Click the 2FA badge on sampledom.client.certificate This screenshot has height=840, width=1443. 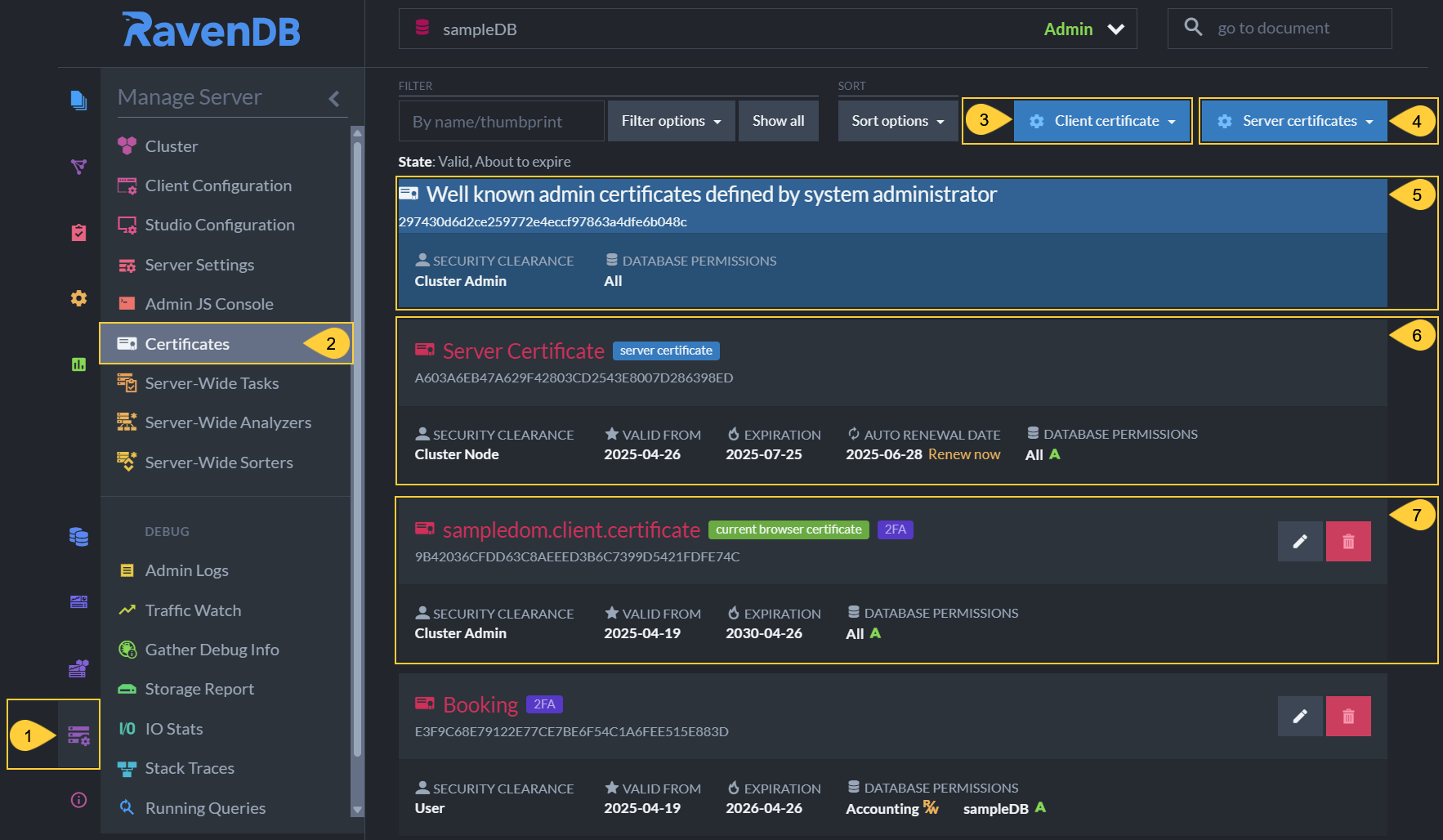click(895, 529)
